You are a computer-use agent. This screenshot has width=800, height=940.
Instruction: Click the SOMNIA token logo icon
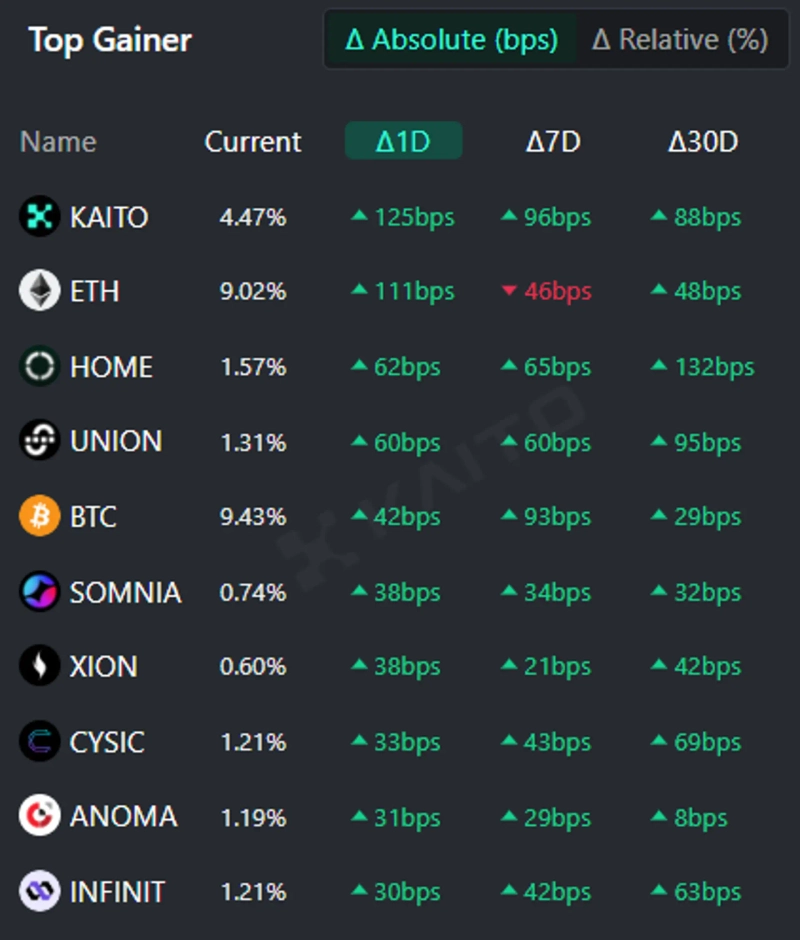[x=40, y=592]
